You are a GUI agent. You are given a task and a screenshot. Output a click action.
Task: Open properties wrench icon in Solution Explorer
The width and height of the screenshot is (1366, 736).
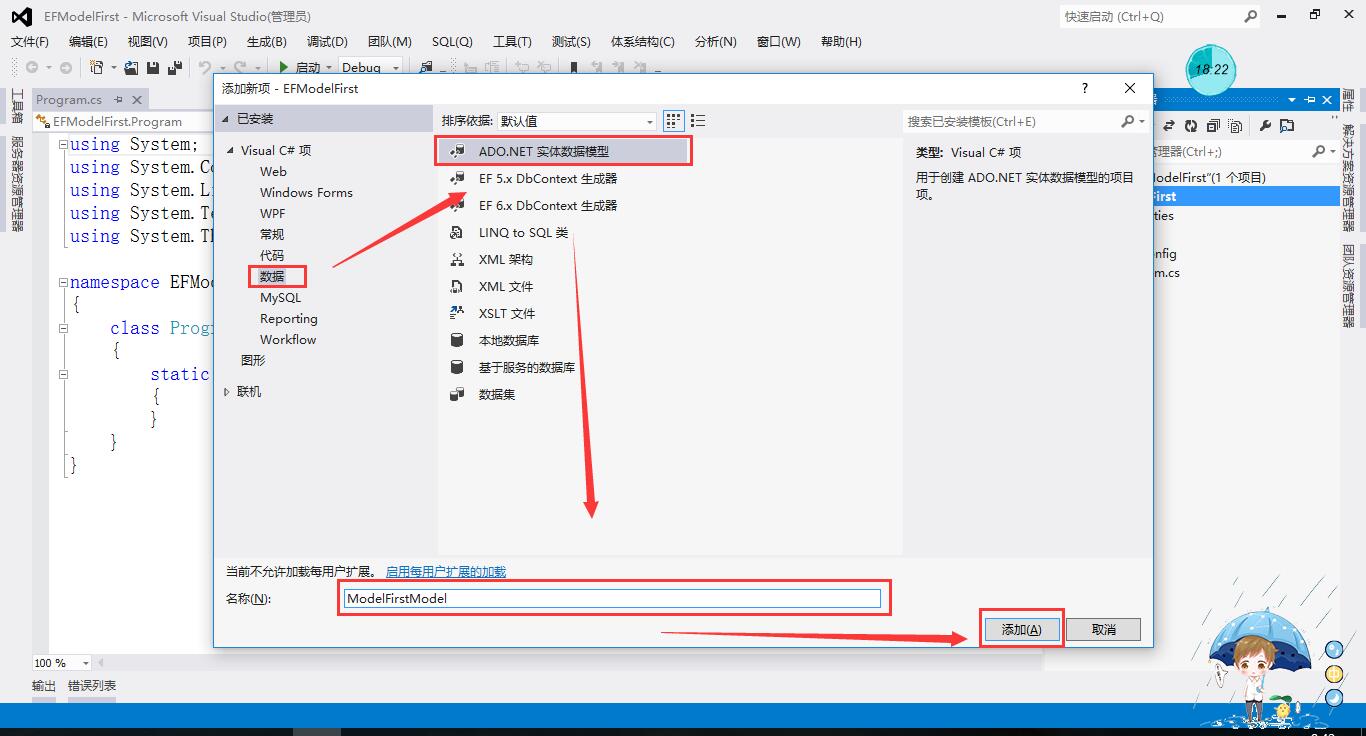pos(1264,126)
